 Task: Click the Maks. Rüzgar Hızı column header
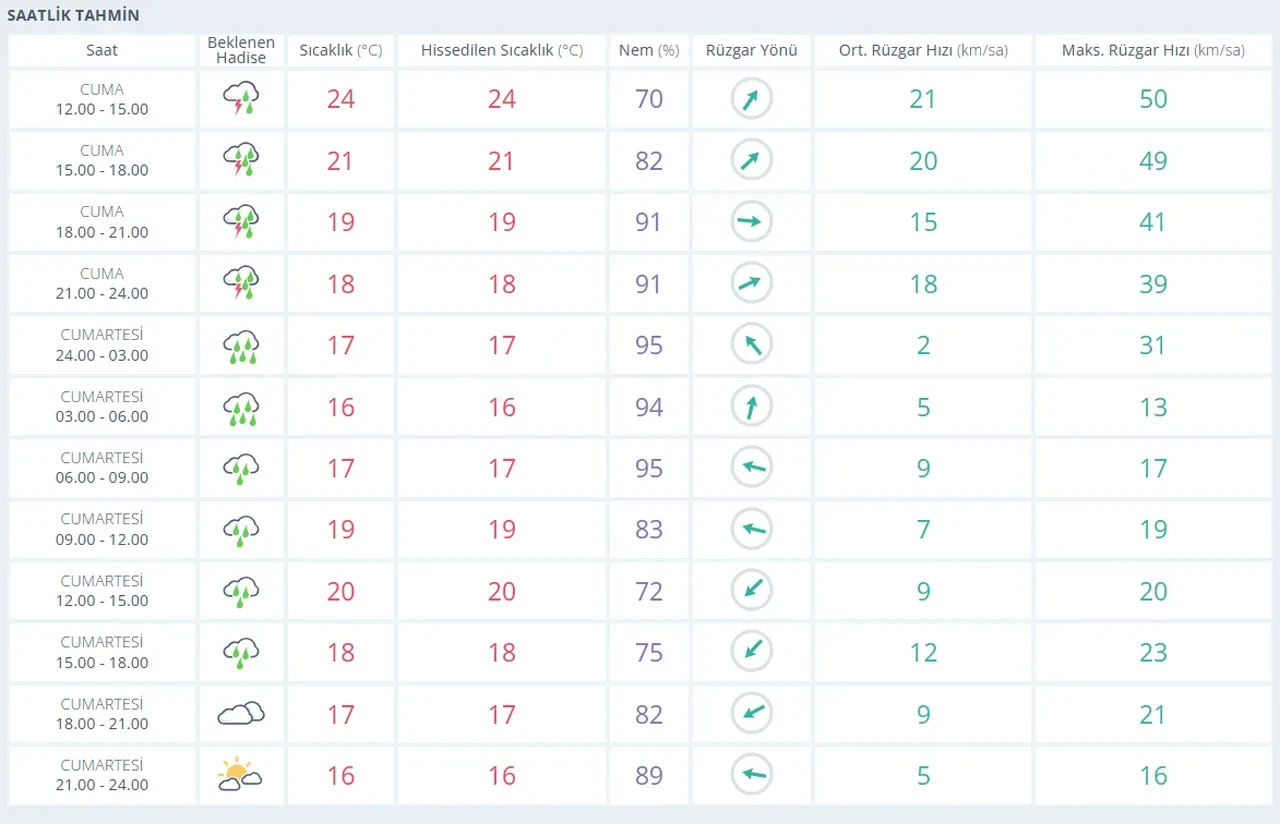click(x=1153, y=50)
